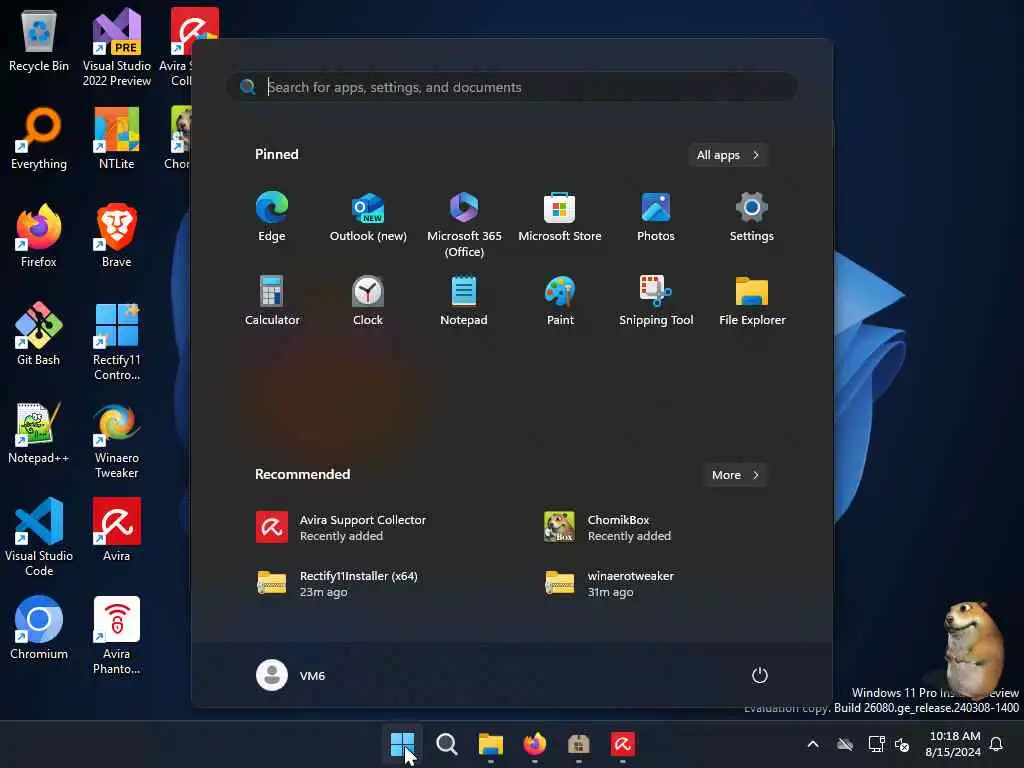
Task: Select Visual Studio Code desktop shortcut
Action: [39, 537]
